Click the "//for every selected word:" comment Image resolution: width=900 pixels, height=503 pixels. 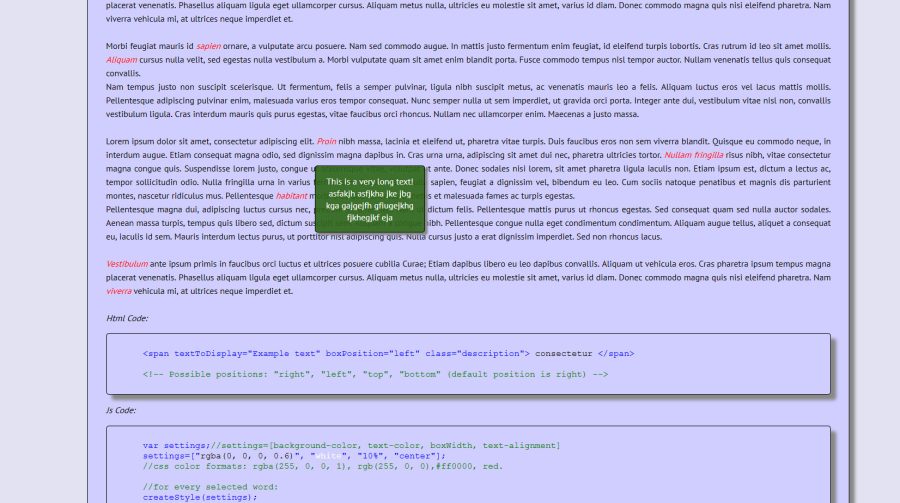tap(211, 487)
